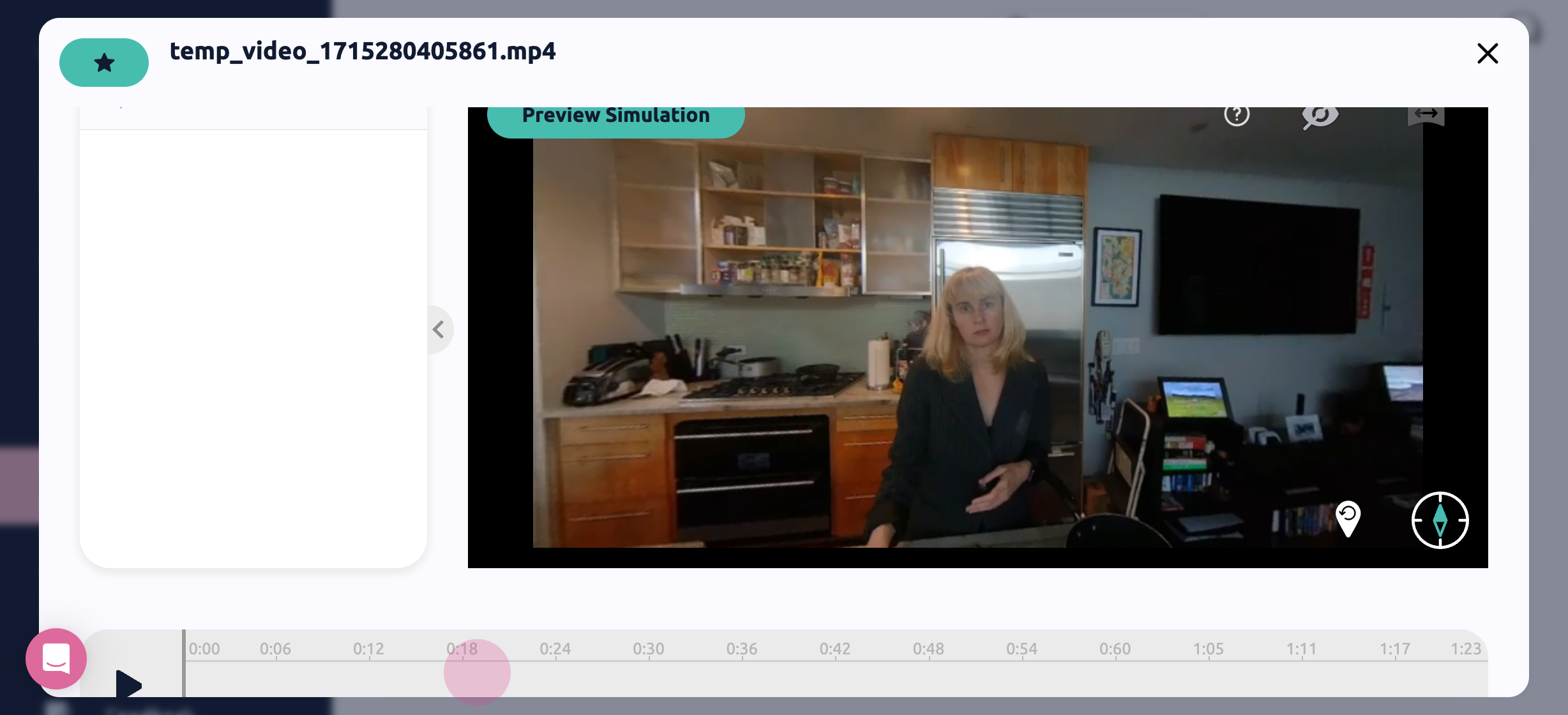This screenshot has height=715, width=1568.
Task: Collapse the left side panel chevron
Action: [439, 329]
